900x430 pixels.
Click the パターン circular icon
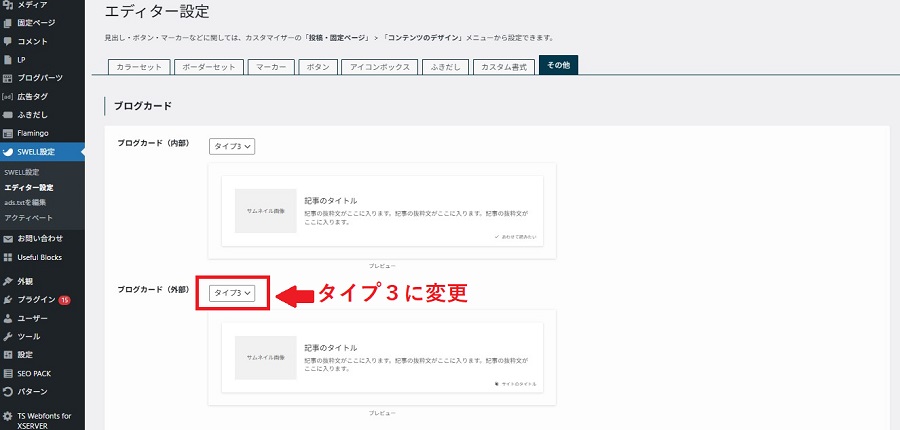(7, 392)
